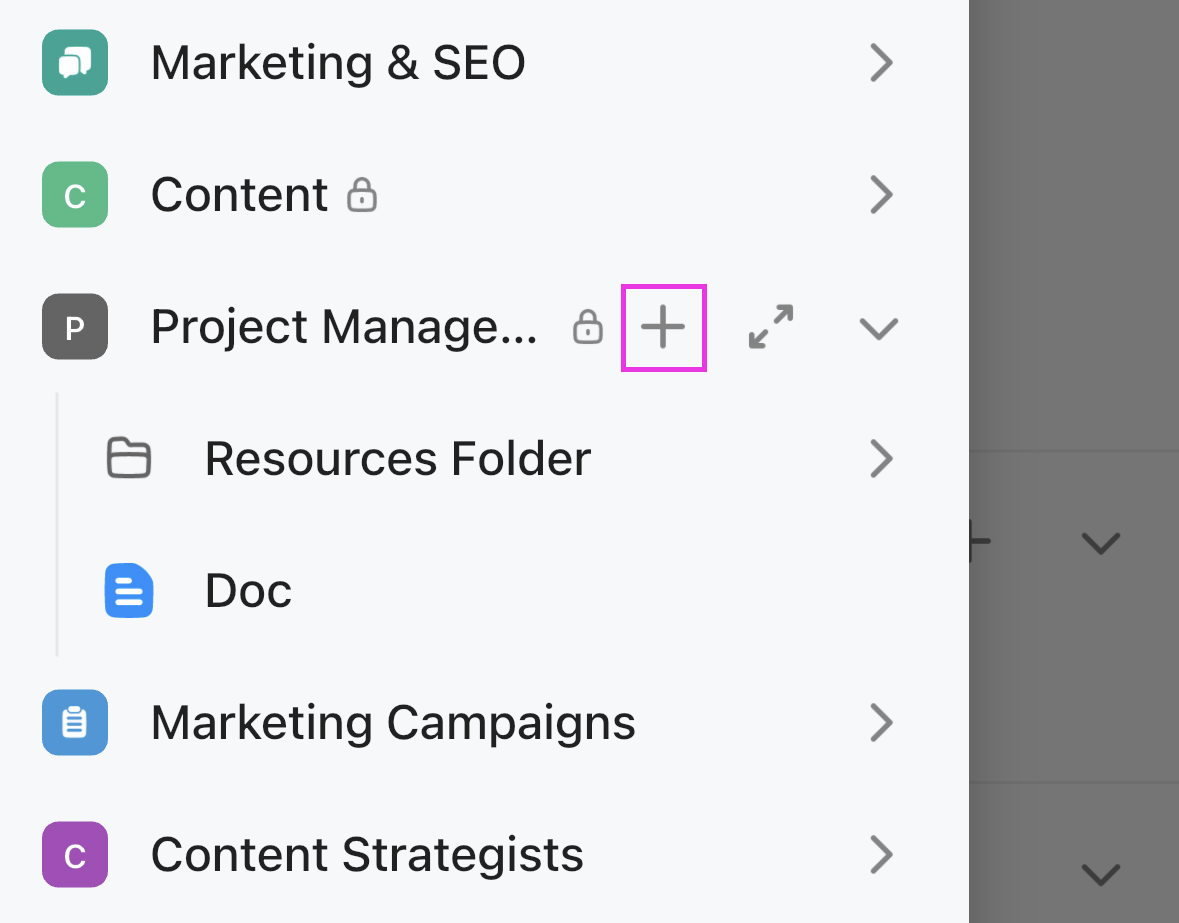The width and height of the screenshot is (1179, 923).
Task: Select the Resources Folder label
Action: point(397,459)
